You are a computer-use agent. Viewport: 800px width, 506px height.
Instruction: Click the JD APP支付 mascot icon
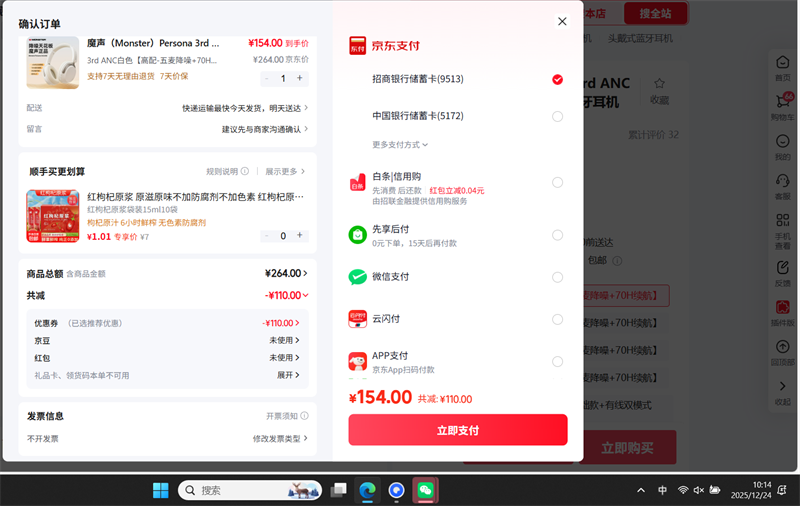click(357, 361)
